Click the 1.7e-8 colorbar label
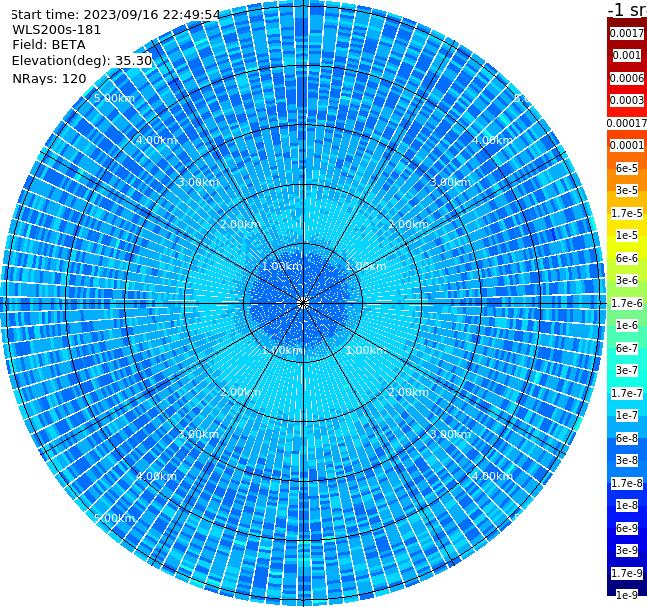 [x=627, y=483]
